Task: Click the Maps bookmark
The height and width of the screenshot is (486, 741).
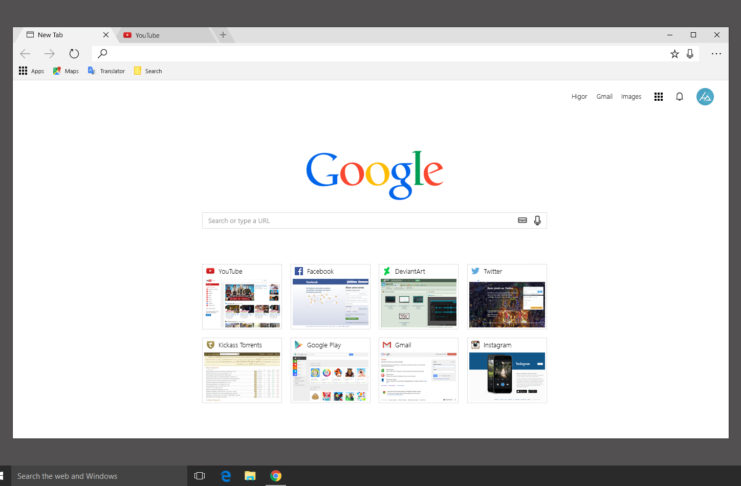Action: pos(66,71)
